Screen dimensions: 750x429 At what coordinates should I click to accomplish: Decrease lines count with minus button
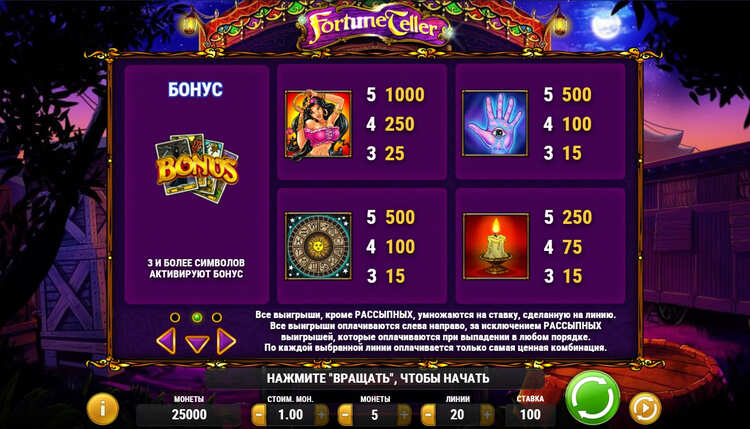coord(428,415)
